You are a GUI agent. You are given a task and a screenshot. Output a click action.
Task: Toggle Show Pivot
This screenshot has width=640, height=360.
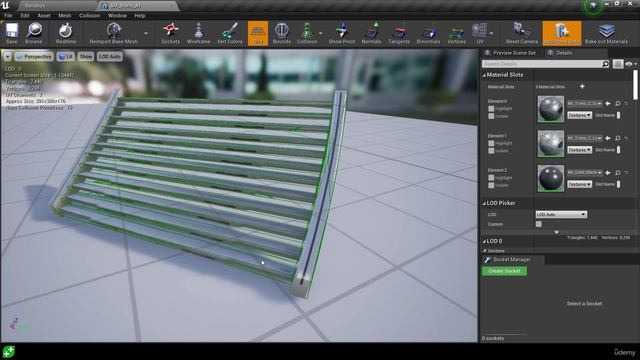(x=342, y=33)
